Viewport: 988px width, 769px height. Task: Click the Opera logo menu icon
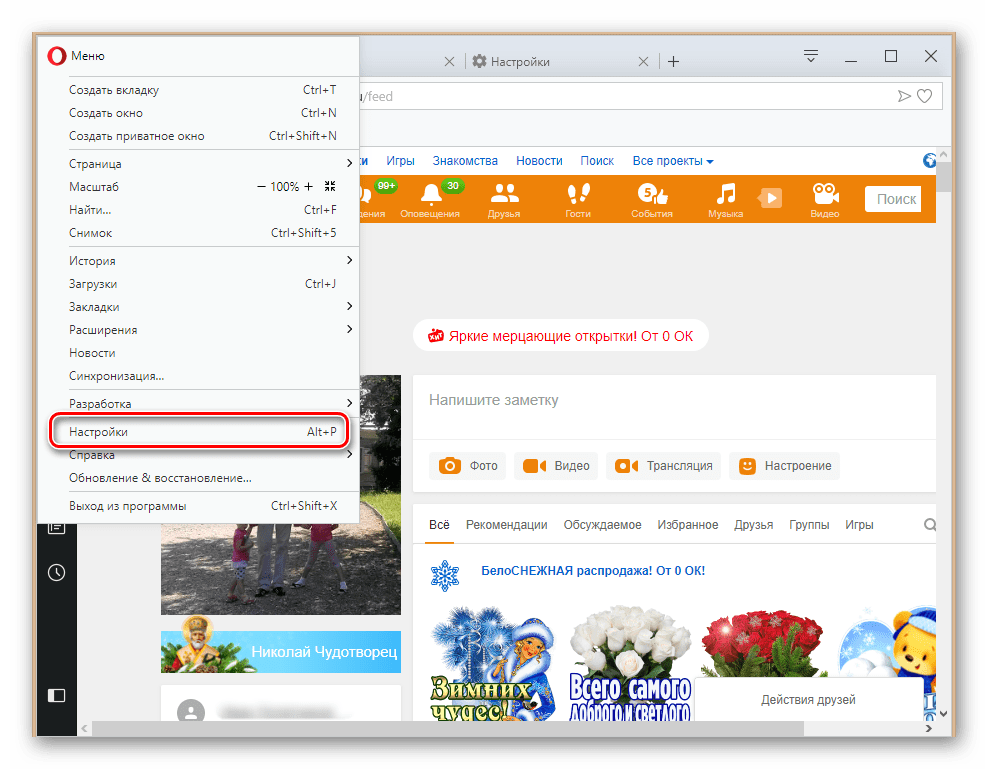pyautogui.click(x=57, y=56)
